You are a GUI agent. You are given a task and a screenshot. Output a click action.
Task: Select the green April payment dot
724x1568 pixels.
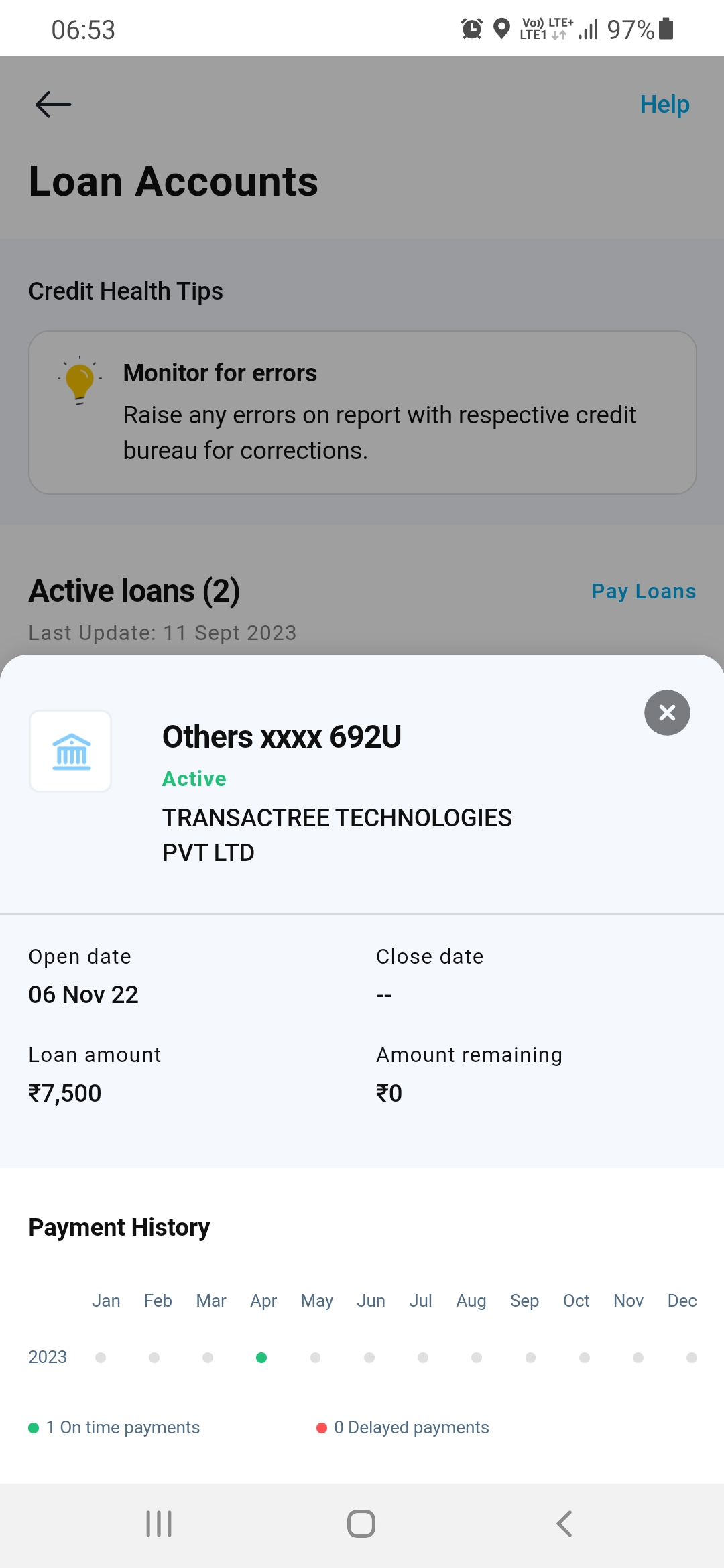pos(261,1358)
